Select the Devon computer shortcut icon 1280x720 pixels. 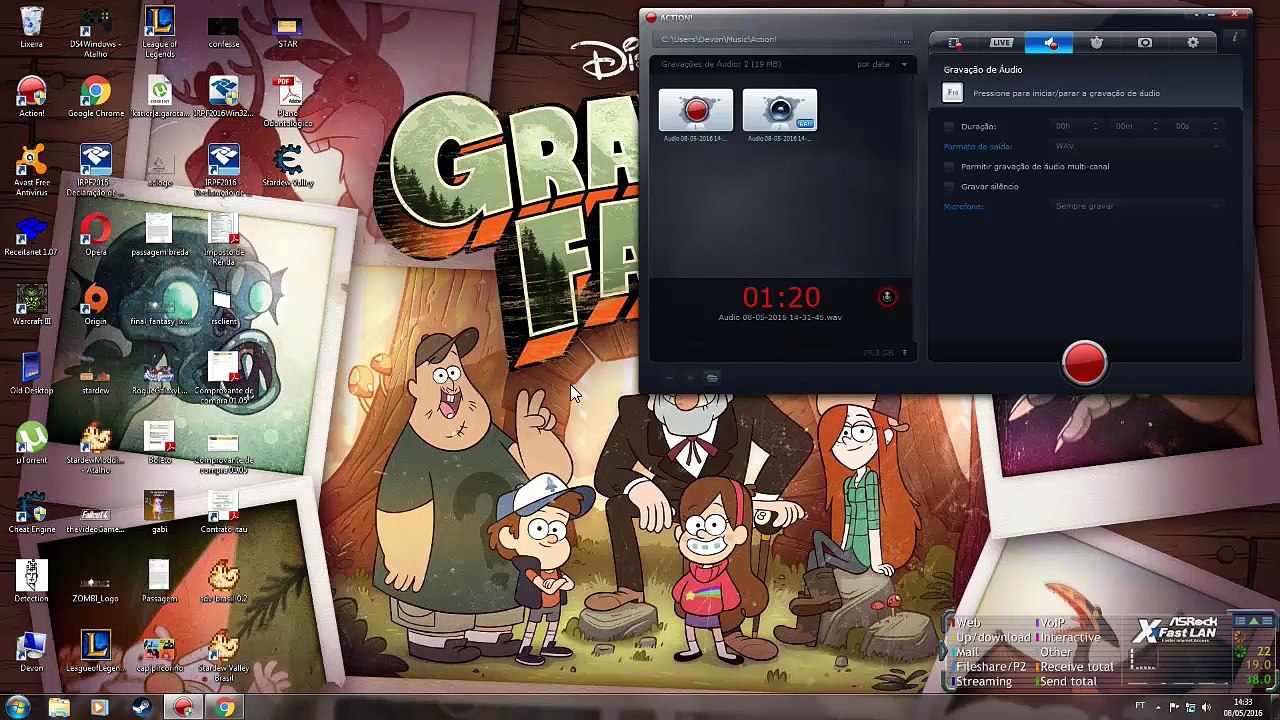[x=31, y=650]
